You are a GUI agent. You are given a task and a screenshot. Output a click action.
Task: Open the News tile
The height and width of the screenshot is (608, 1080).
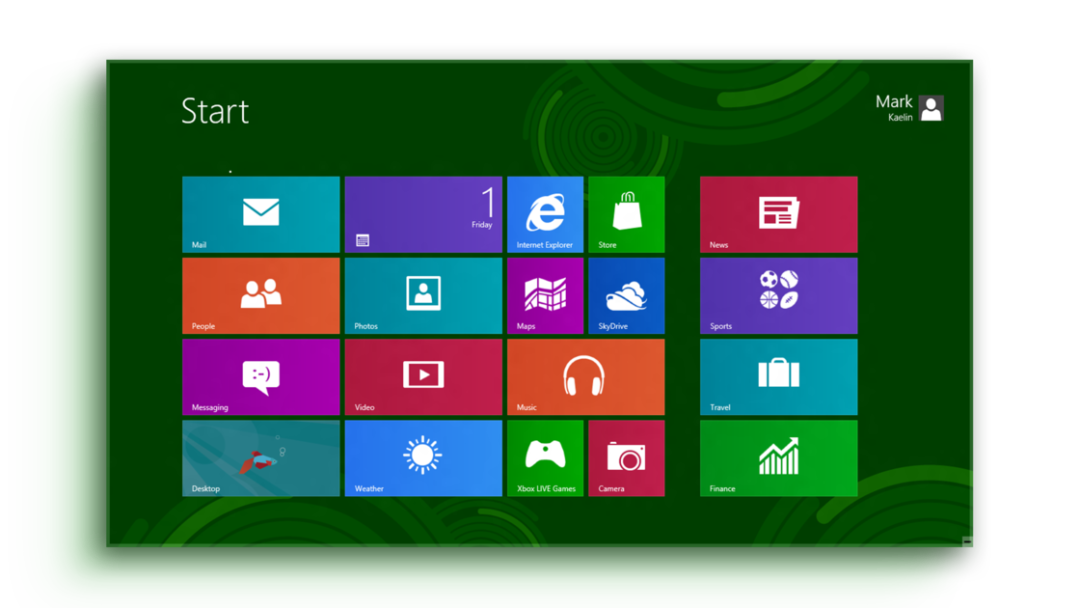coord(778,214)
